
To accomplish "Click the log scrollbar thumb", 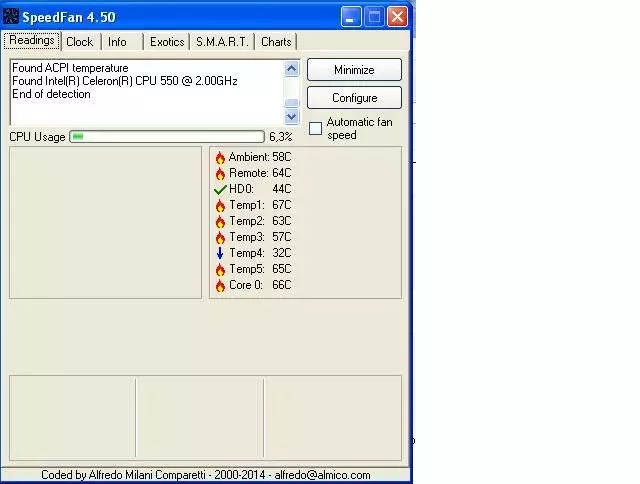I will click(291, 103).
